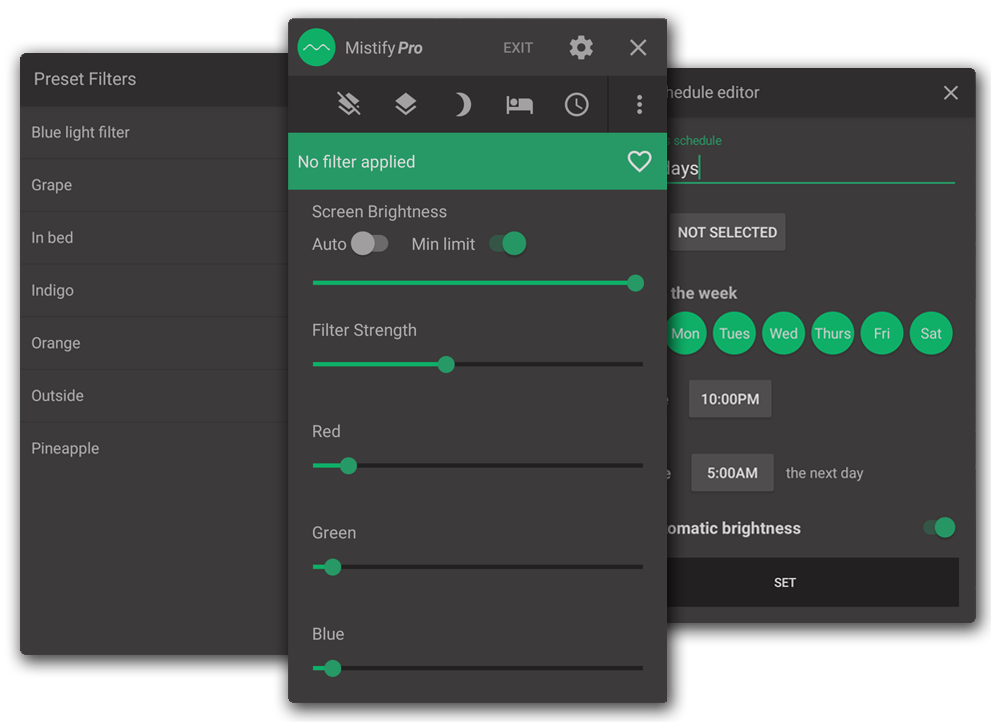Toggle automatic brightness in schedule editor
Viewport: 991px width, 722px height.
click(x=939, y=527)
